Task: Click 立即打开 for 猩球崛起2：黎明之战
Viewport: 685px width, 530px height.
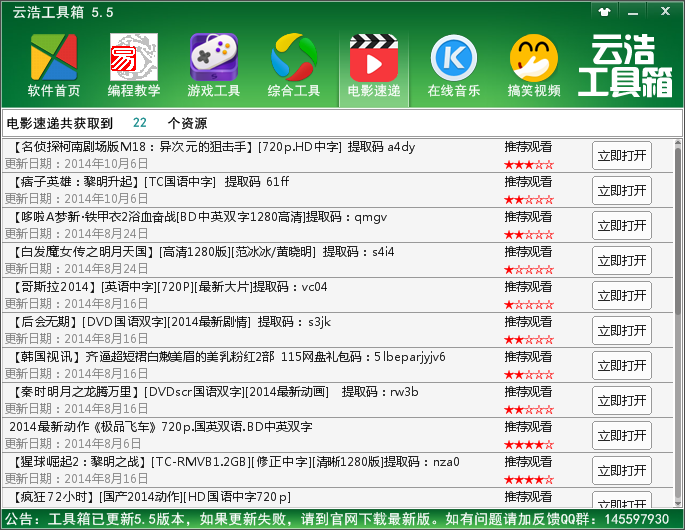Action: click(x=622, y=470)
